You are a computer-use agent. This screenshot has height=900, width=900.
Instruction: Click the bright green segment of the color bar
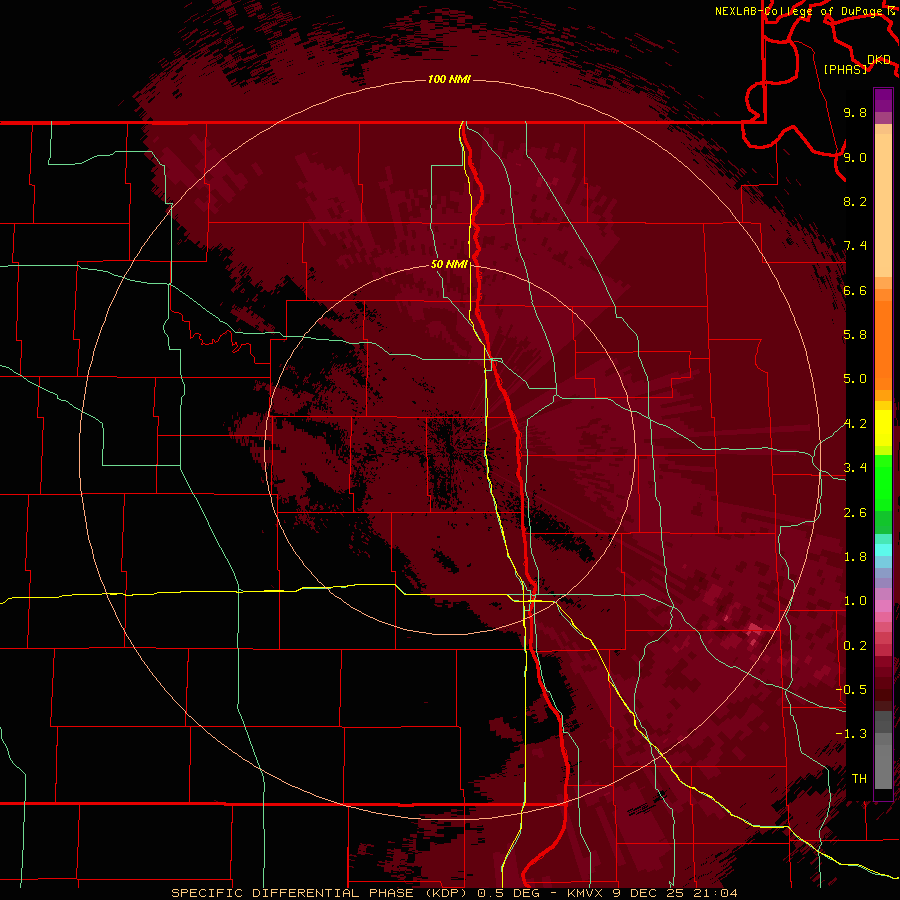(x=883, y=483)
